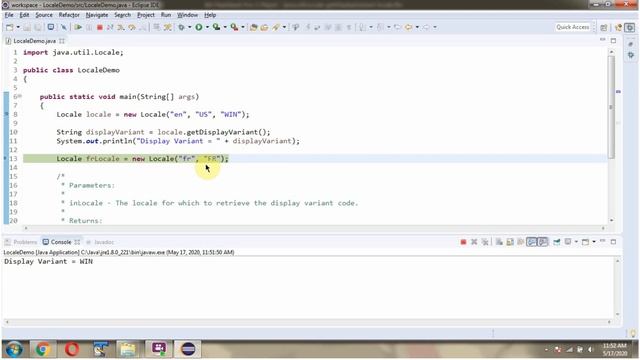The height and width of the screenshot is (360, 640).
Task: Expand the Debug configurations dropdown arrow
Action: (189, 27)
